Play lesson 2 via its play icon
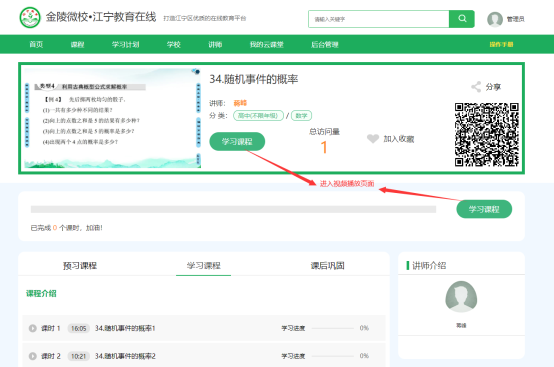 tap(33, 356)
